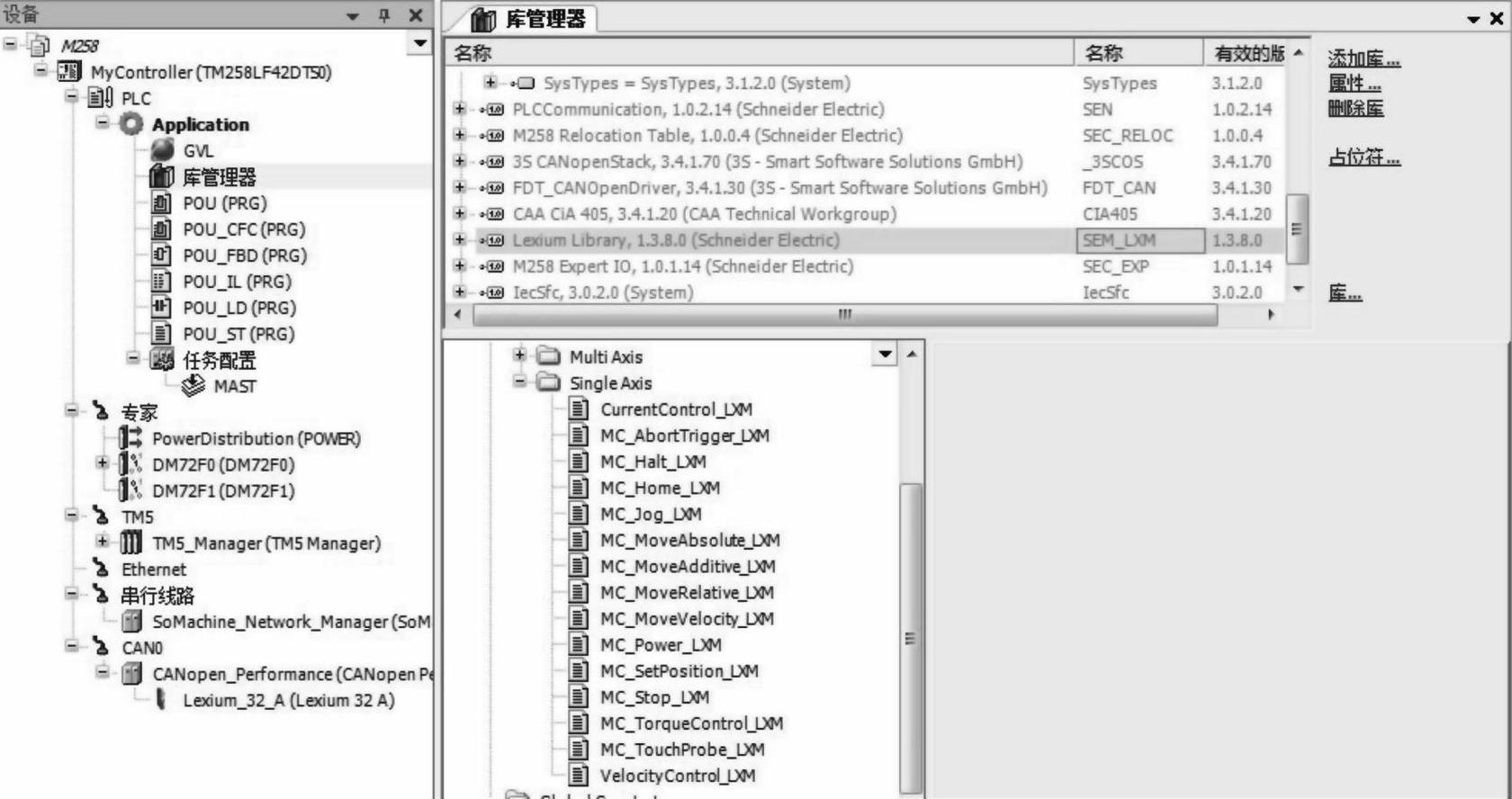Click the DM72F1 module icon
This screenshot has height=799, width=1512.
[x=131, y=490]
